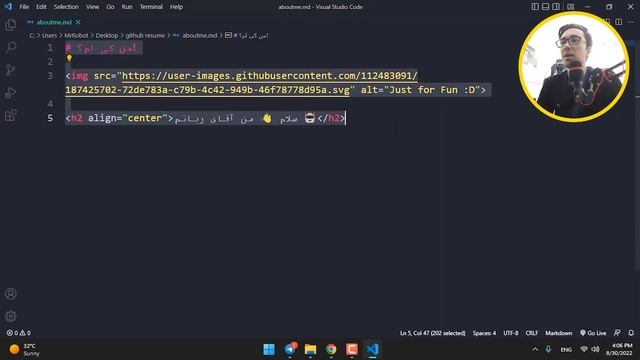
Task: Change language mode via Markdown item
Action: point(558,333)
